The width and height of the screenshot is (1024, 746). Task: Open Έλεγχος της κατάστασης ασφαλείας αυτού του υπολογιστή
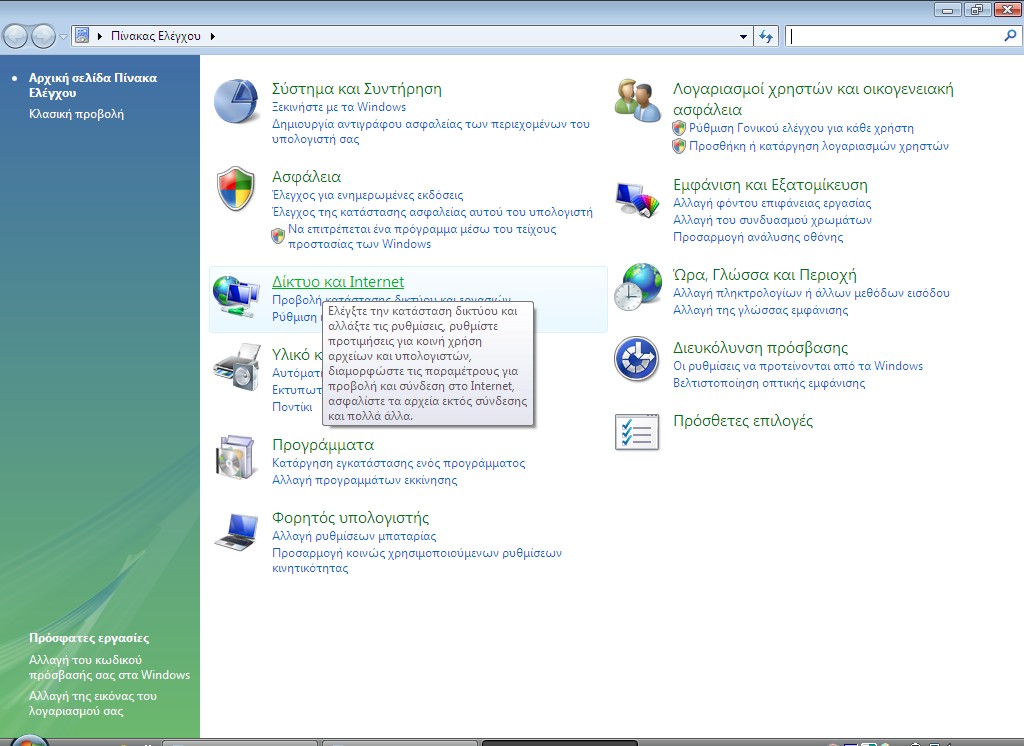[432, 212]
